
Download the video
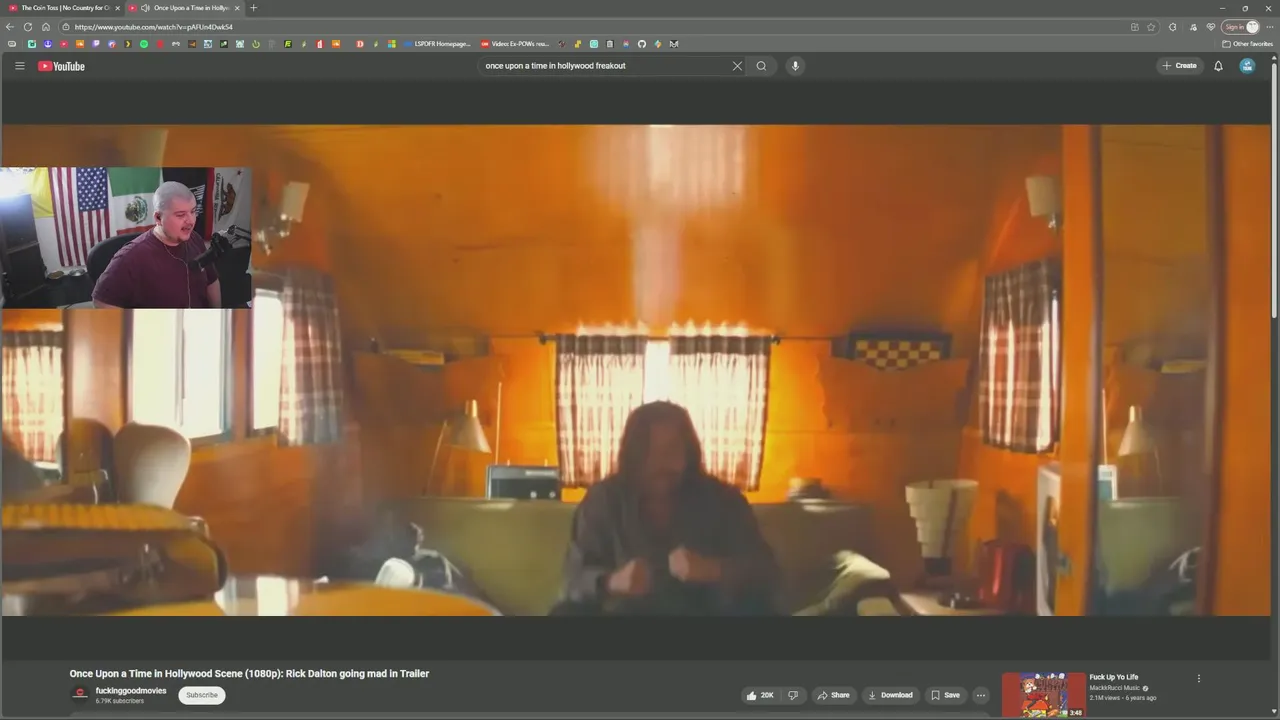[890, 695]
